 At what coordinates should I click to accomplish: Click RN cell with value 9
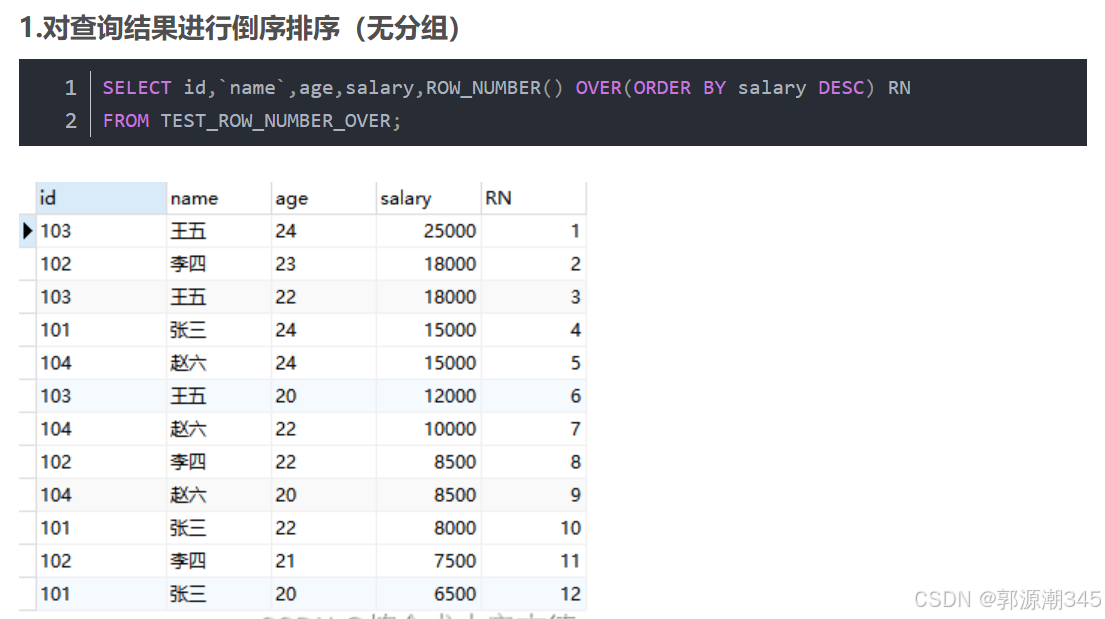pyautogui.click(x=533, y=494)
